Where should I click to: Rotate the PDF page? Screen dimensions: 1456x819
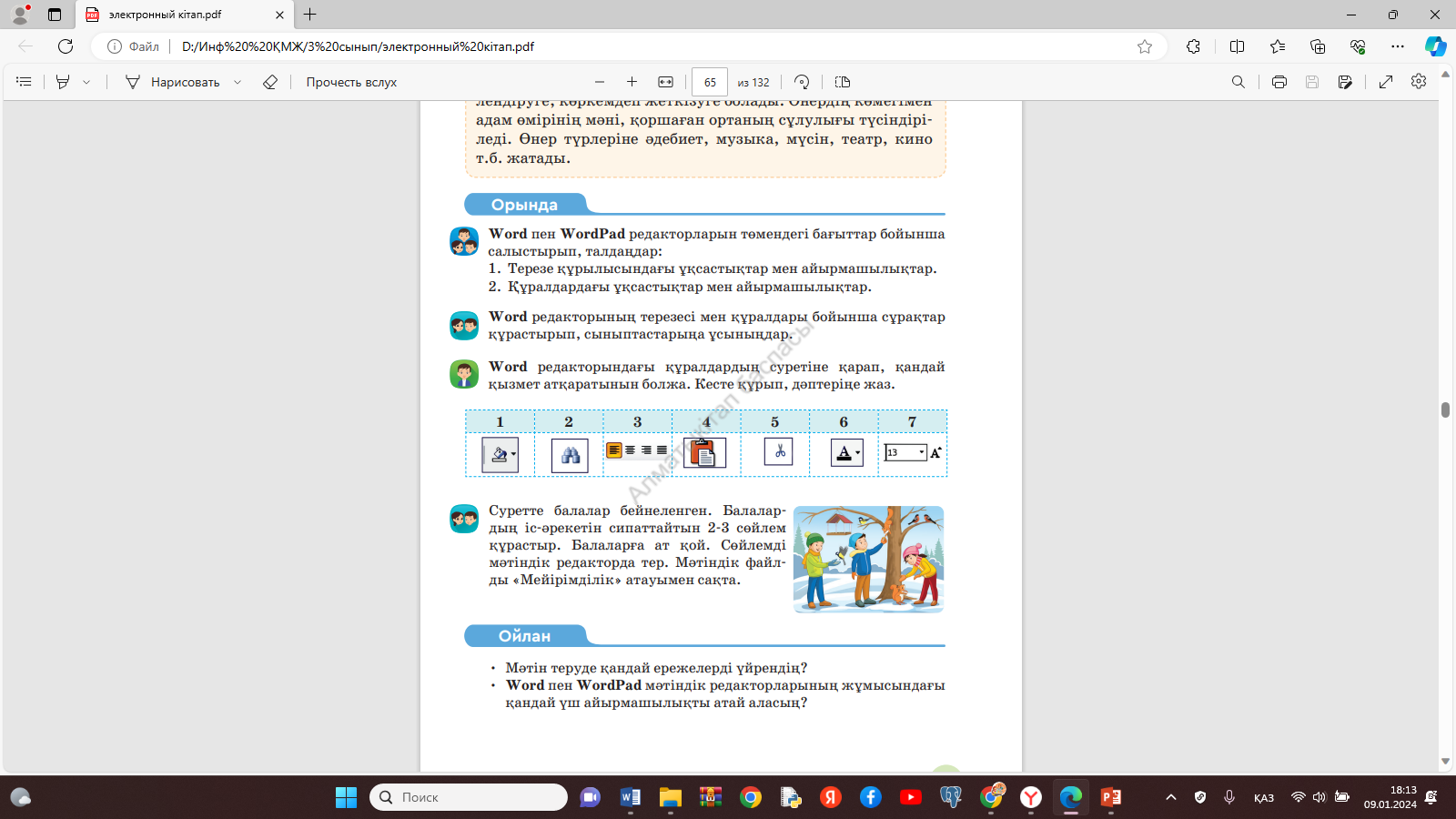(x=802, y=82)
